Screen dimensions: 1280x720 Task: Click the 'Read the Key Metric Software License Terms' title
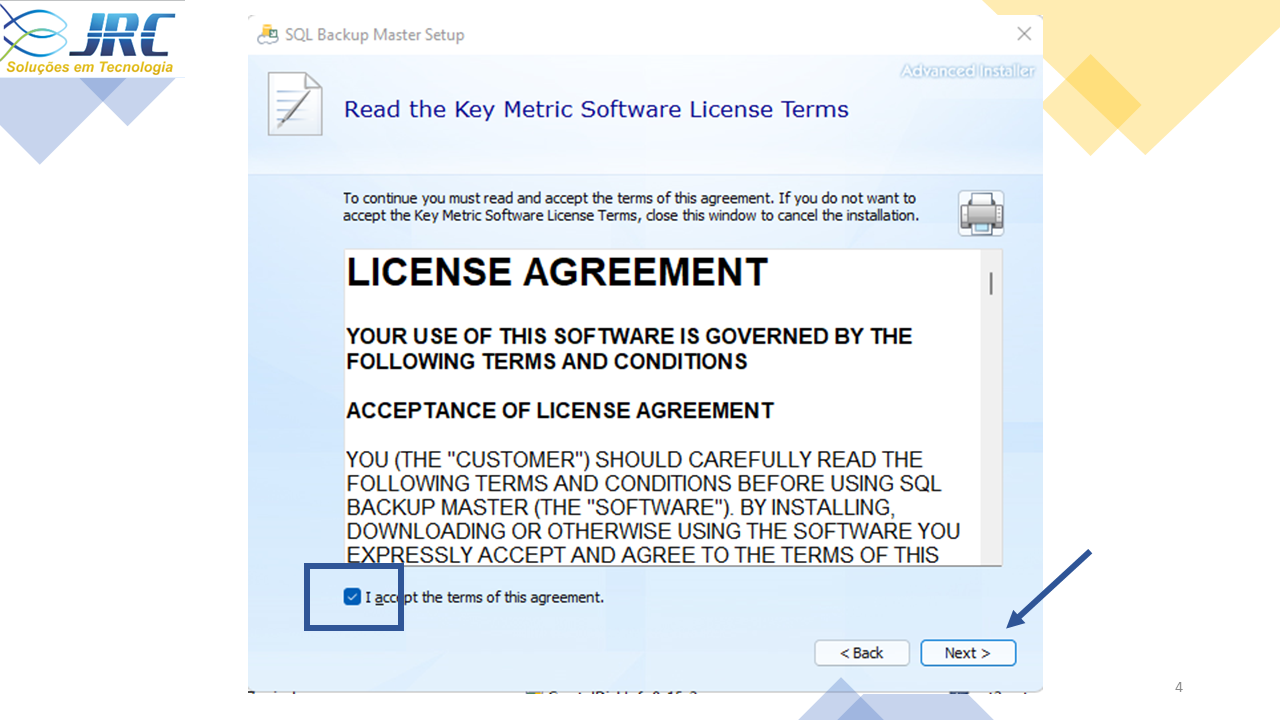click(x=596, y=110)
